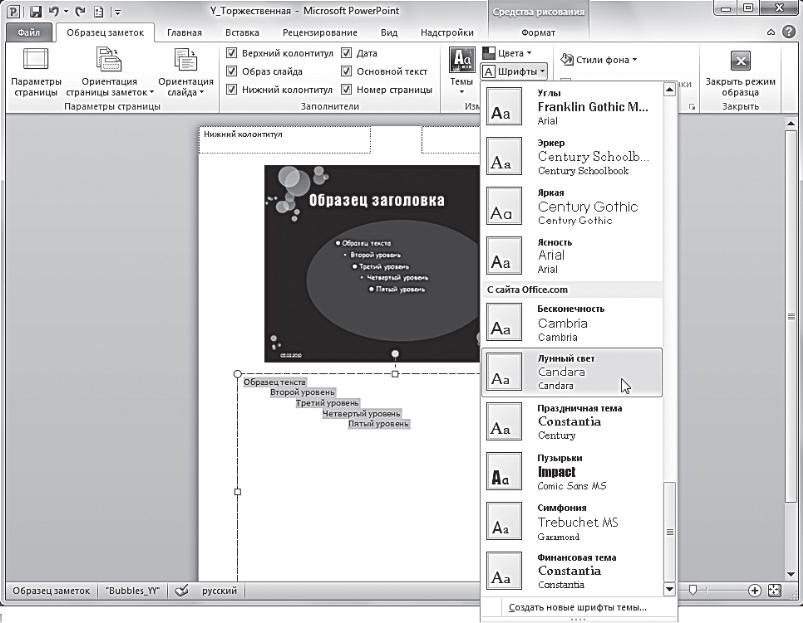Choose Симфония Trebuchet MS font theme
This screenshot has width=803, height=623.
[x=573, y=521]
